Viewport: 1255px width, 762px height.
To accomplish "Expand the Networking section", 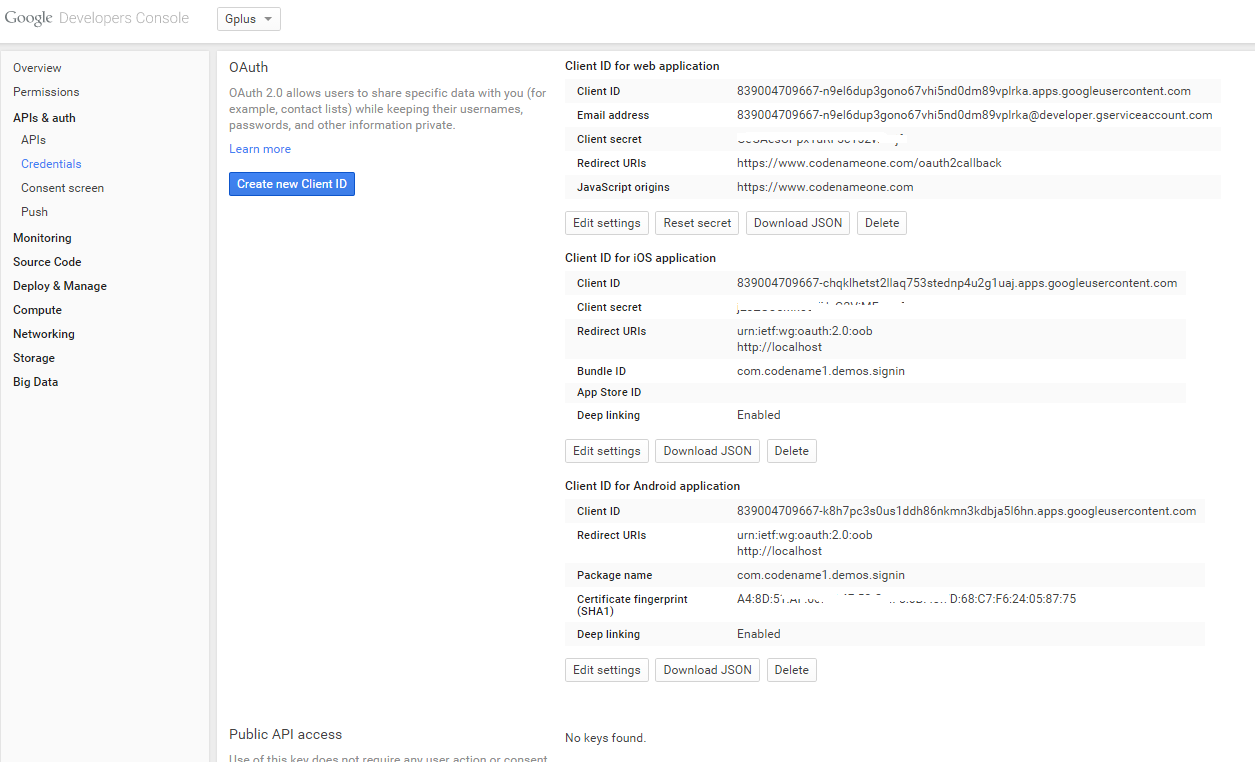I will 44,334.
